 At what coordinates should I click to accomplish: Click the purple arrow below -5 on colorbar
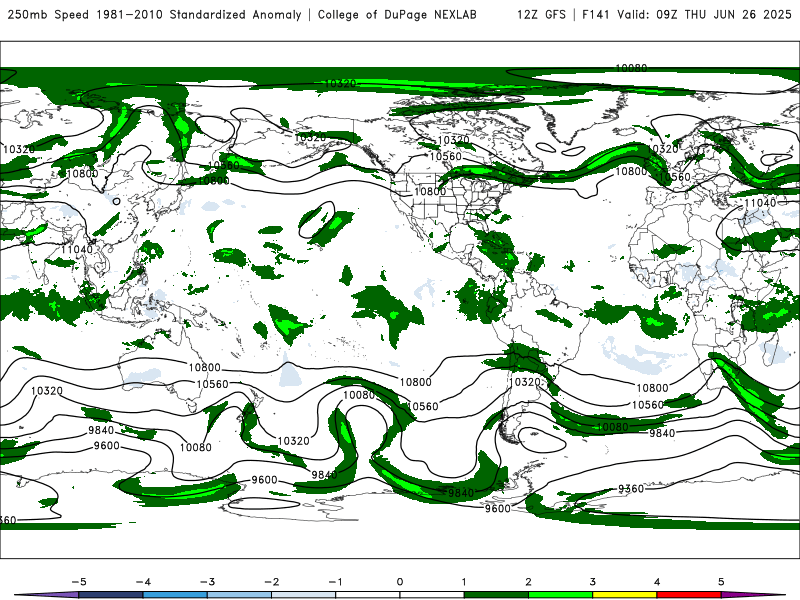[47, 595]
